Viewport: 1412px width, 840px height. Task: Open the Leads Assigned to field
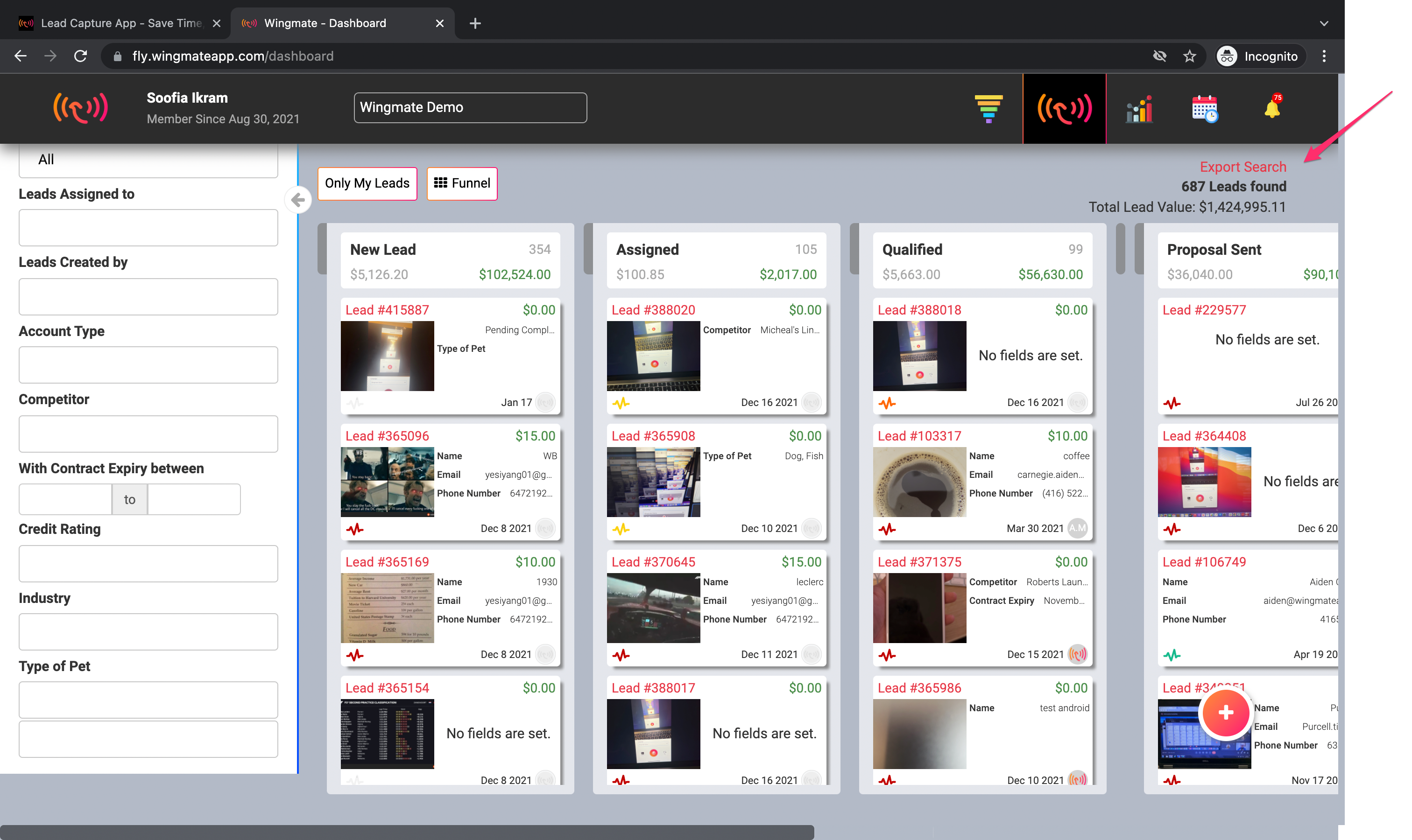pyautogui.click(x=148, y=228)
